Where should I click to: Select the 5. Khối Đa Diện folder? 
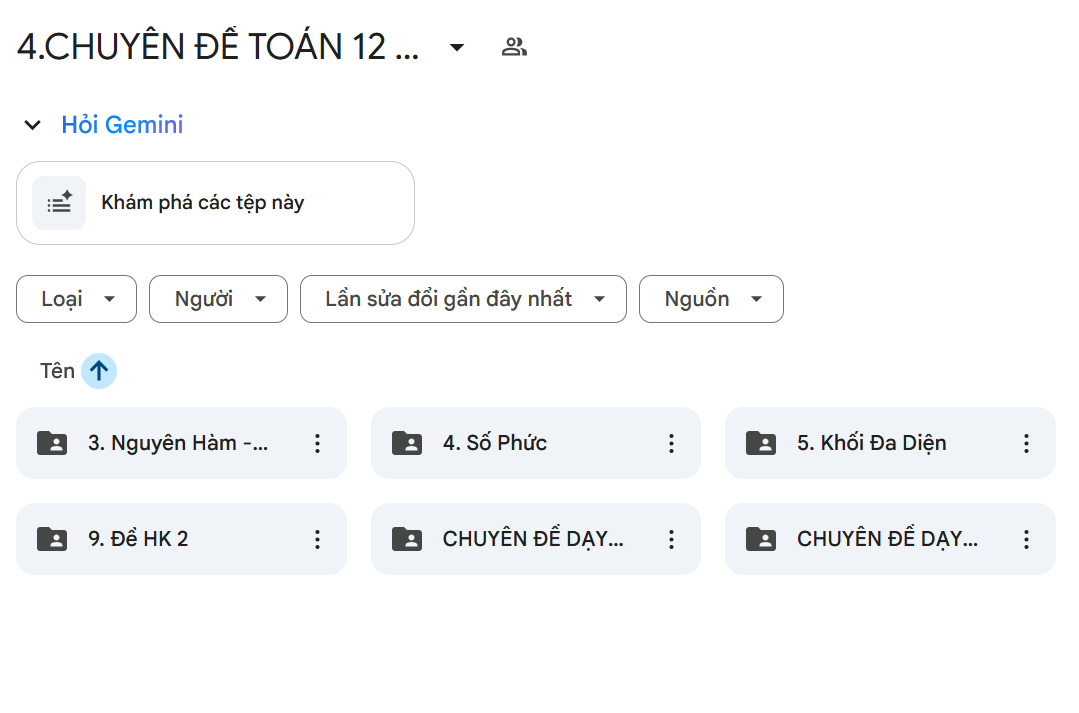871,443
